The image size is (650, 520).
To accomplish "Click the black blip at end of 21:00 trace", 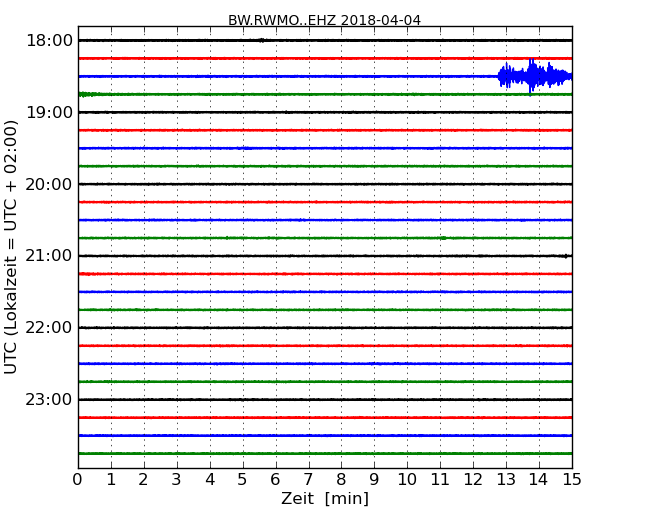I will tap(565, 256).
